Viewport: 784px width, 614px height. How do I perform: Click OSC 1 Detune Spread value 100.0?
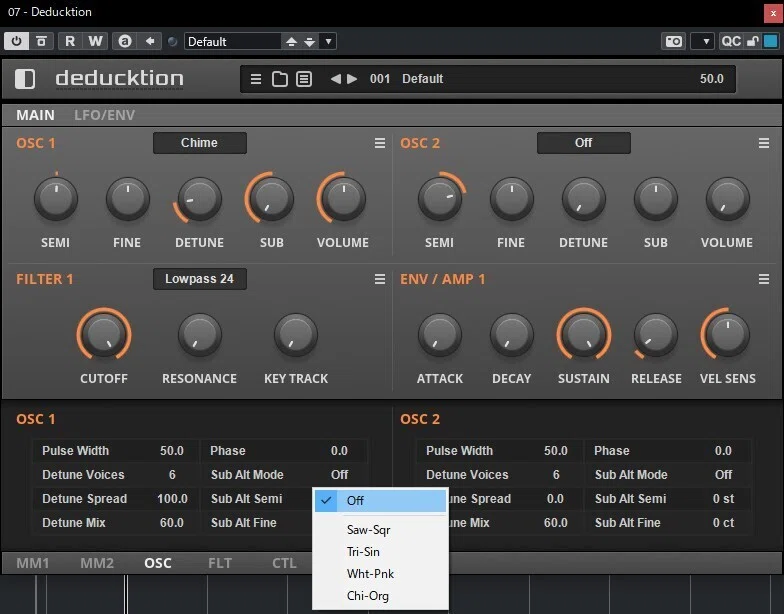pos(172,498)
